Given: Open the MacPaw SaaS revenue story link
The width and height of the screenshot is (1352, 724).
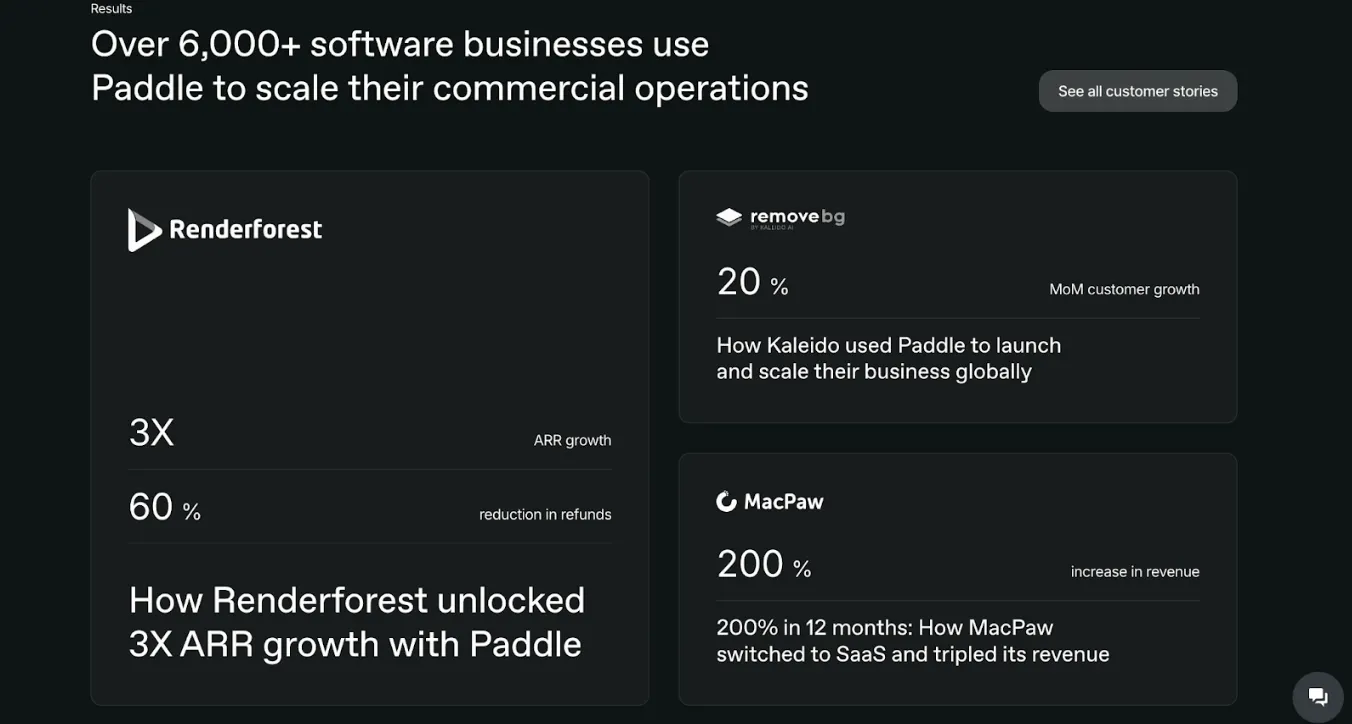Looking at the screenshot, I should coord(912,640).
